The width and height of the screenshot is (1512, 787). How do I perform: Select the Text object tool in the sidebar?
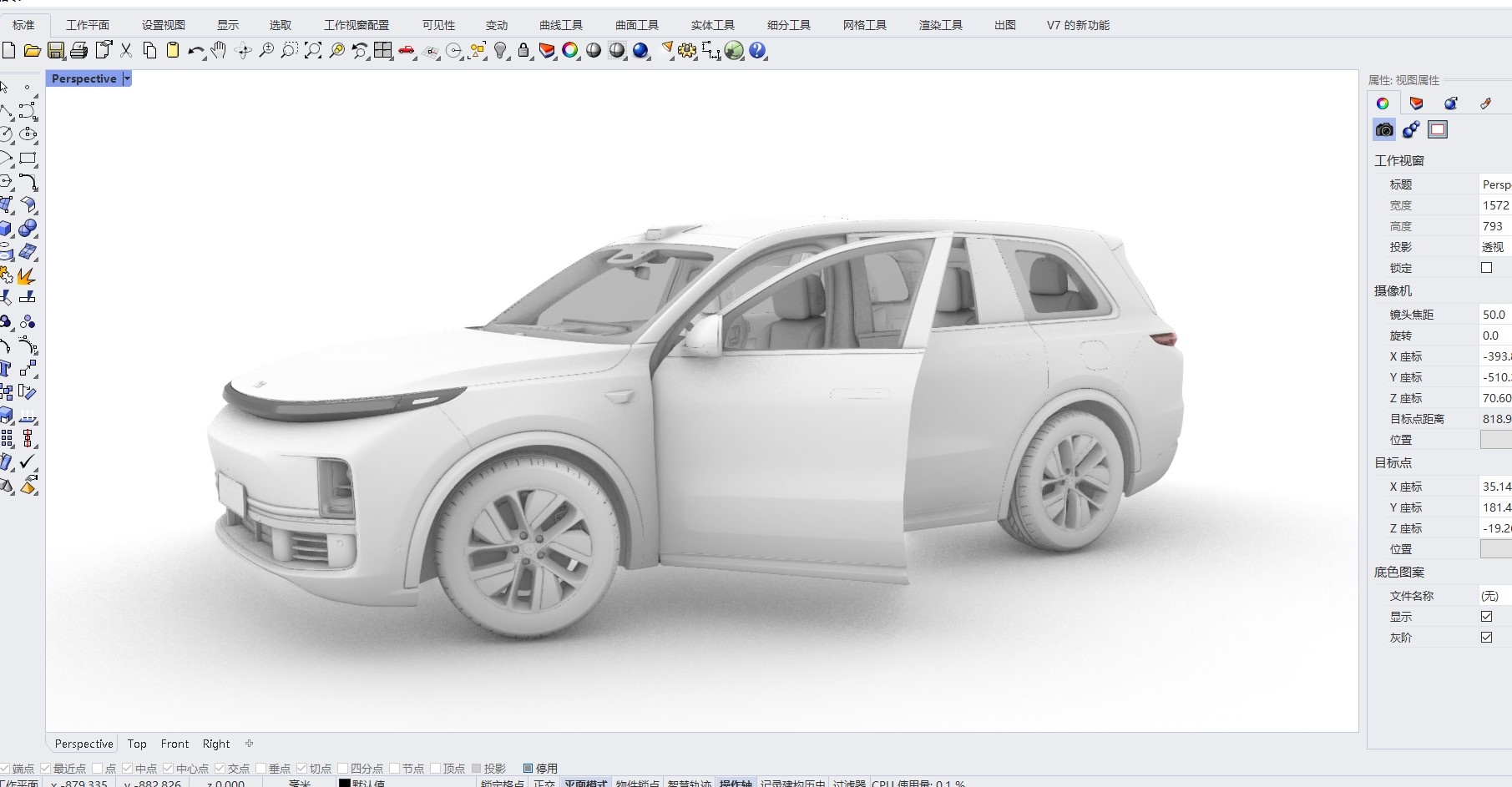point(6,368)
